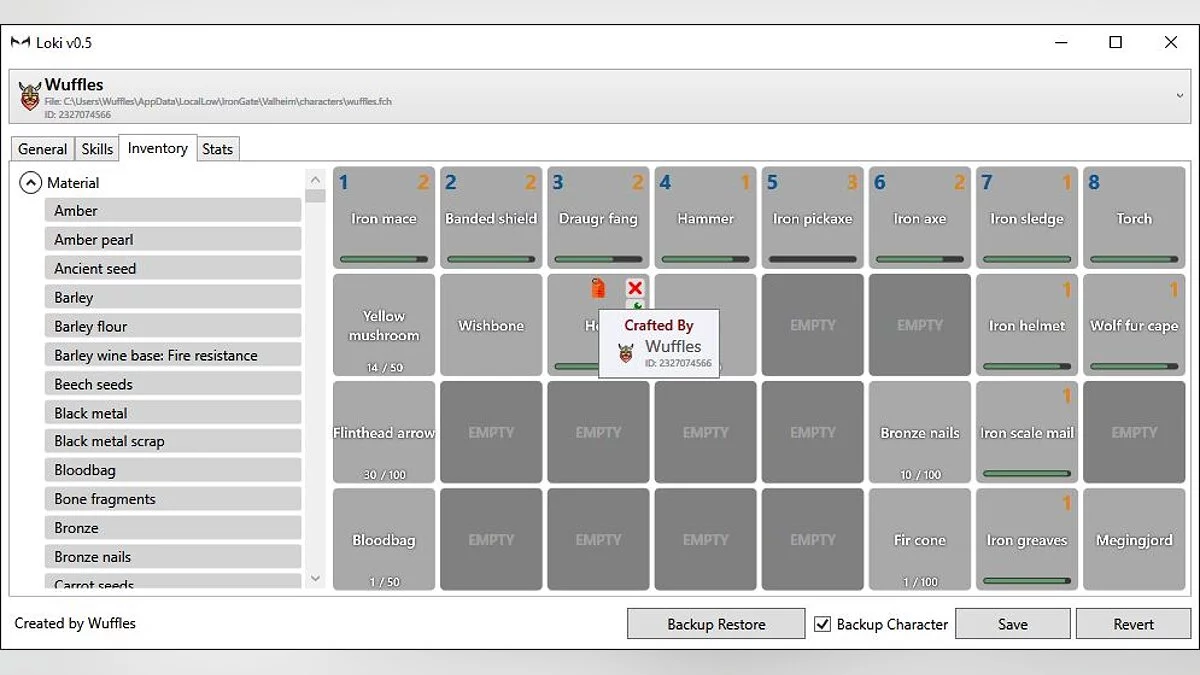Select the Iron mace in slot 1
This screenshot has width=1200, height=675.
coord(384,218)
